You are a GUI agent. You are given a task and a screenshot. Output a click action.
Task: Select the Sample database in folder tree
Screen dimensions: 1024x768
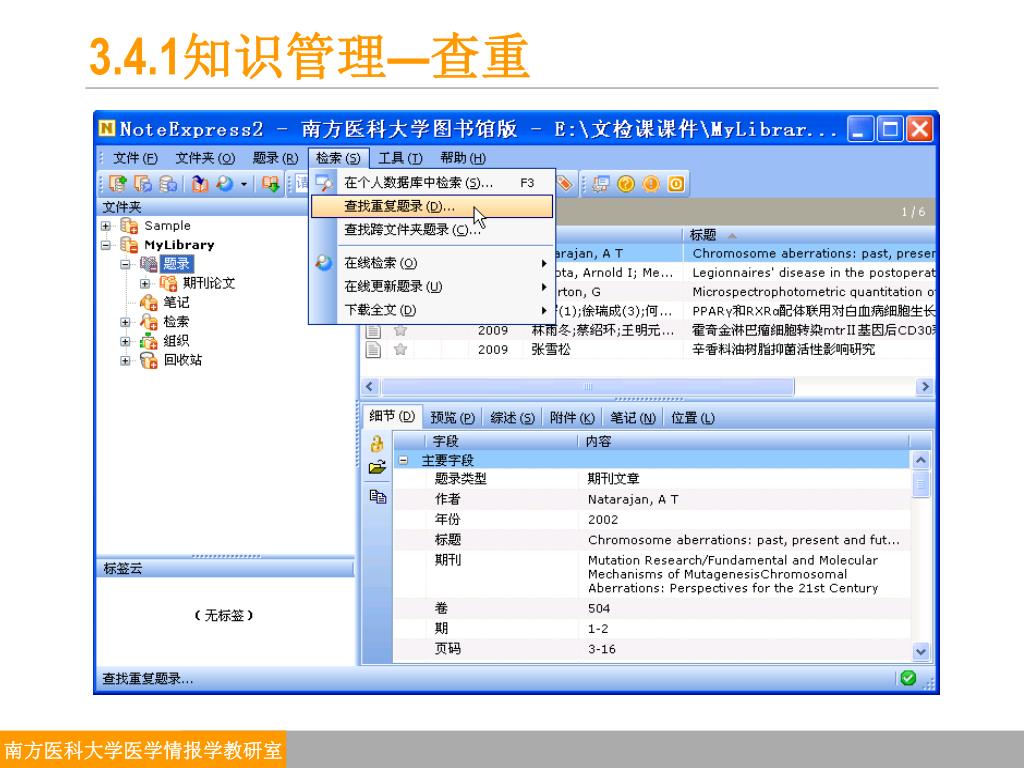pos(167,226)
